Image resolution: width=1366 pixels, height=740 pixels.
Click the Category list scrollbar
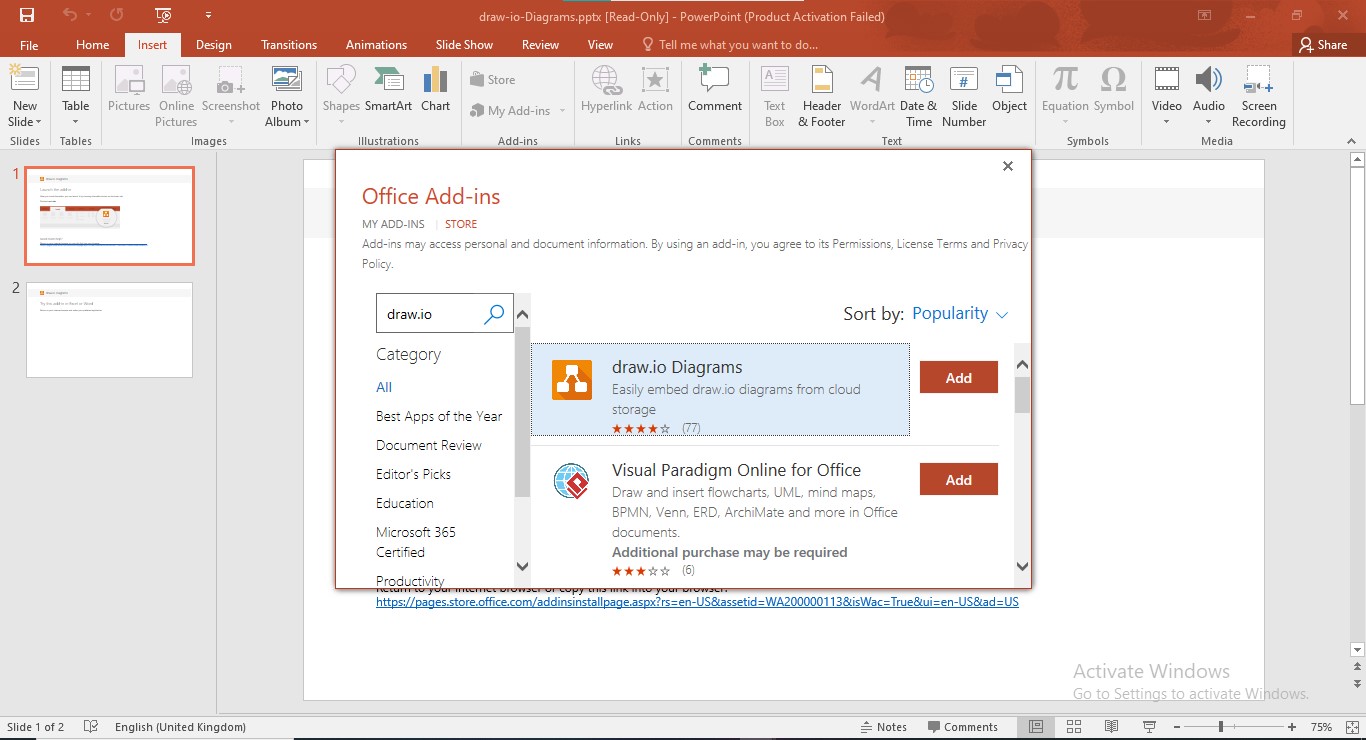pos(522,411)
